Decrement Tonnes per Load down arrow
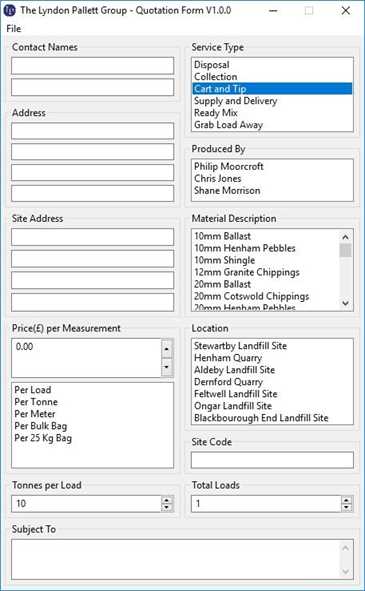The width and height of the screenshot is (365, 591). click(x=167, y=507)
